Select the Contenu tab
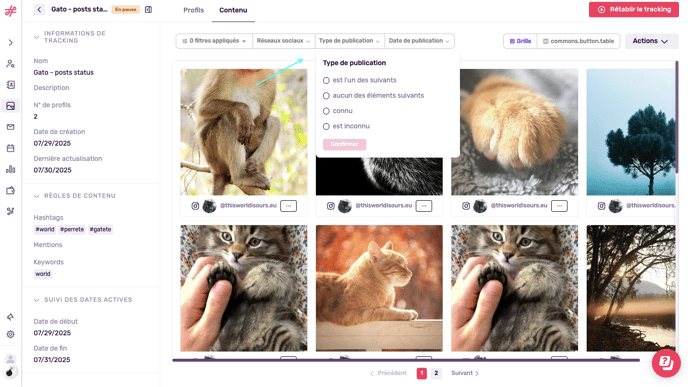688x387 pixels. coord(233,10)
